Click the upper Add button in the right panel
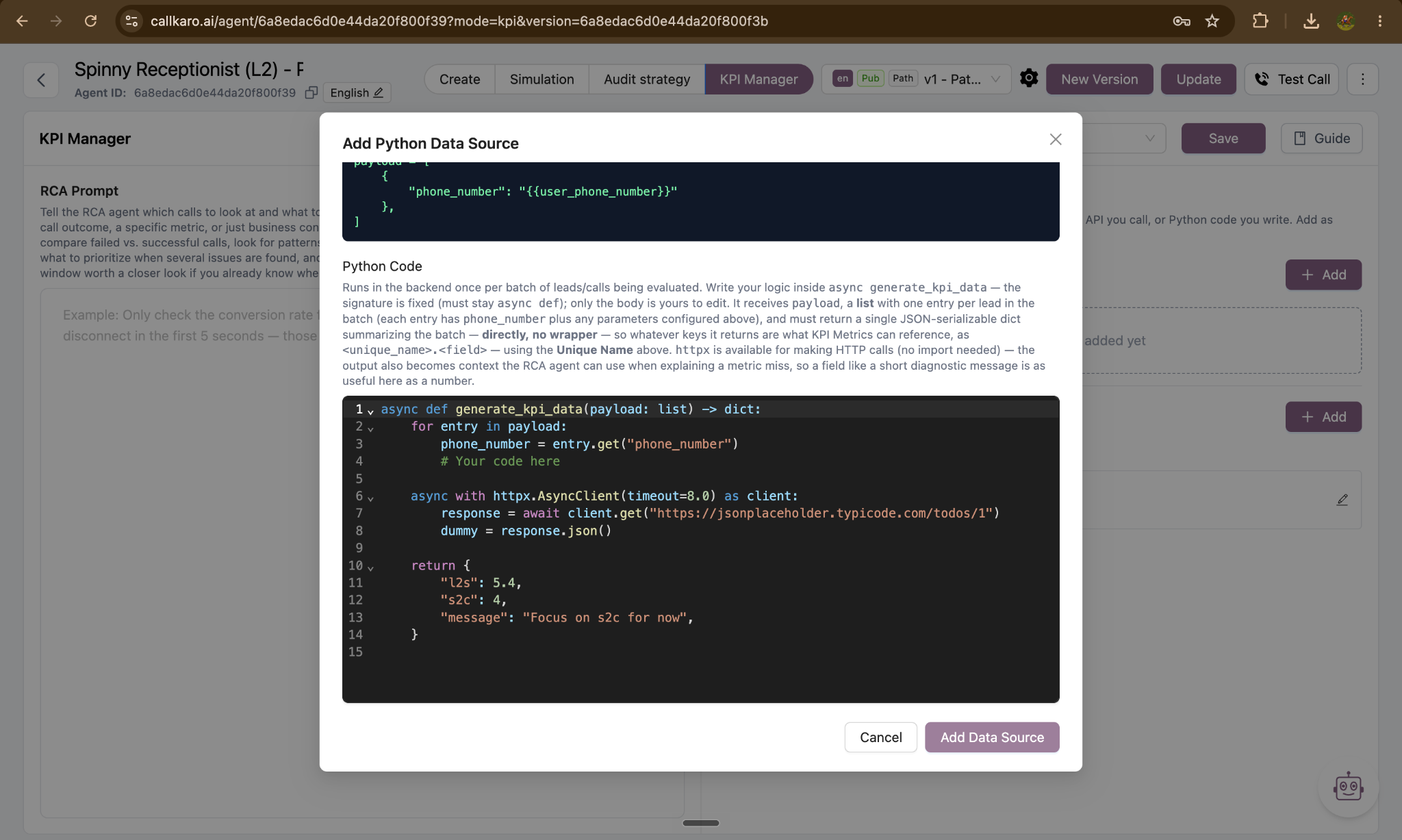 click(x=1323, y=275)
